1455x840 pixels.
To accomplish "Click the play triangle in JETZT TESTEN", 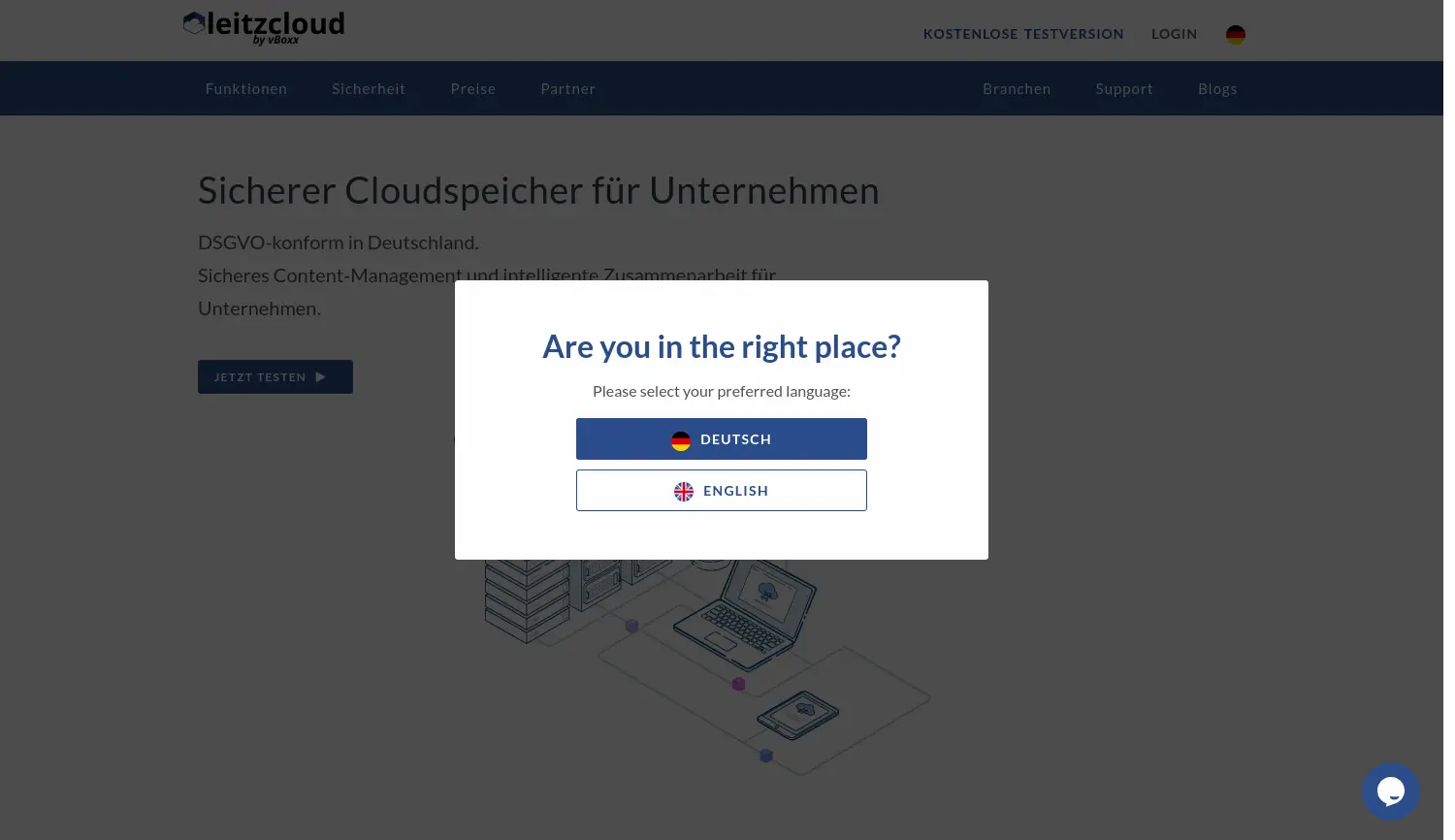I will click(x=320, y=376).
